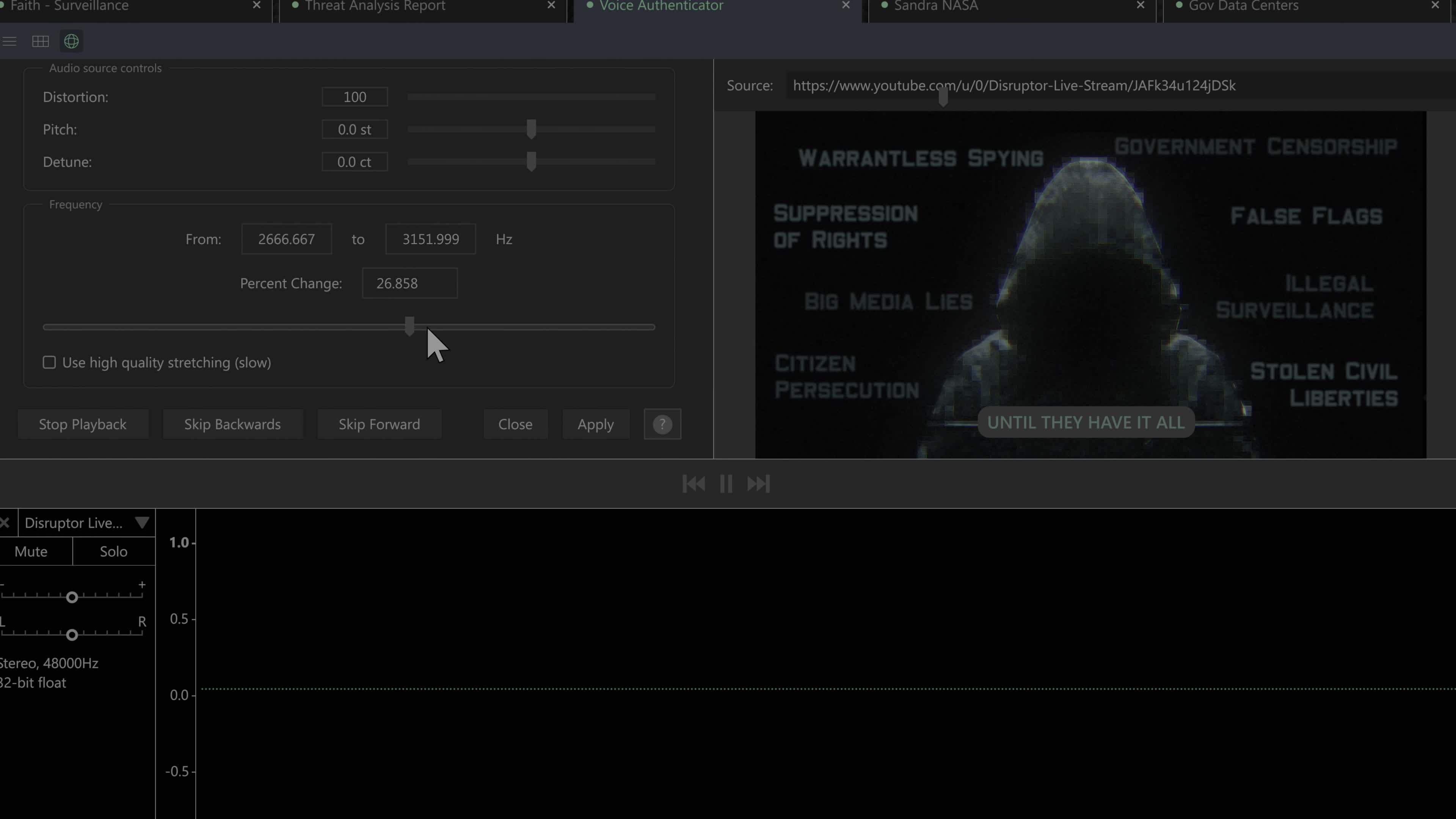1456x819 pixels.
Task: Close the Sandra NASA tab
Action: [x=1140, y=6]
